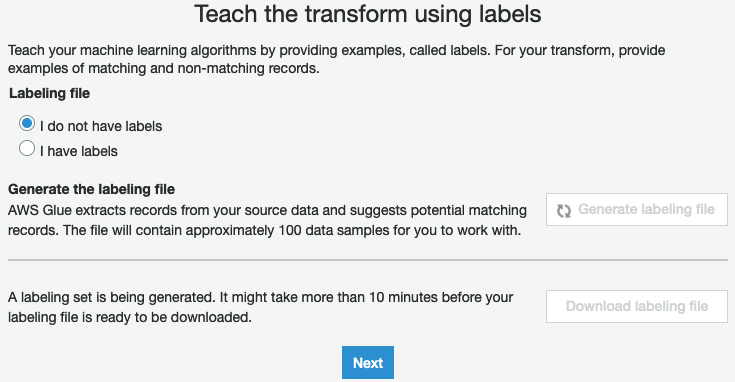Click the paragraph about providing examples called labels

tap(336, 59)
